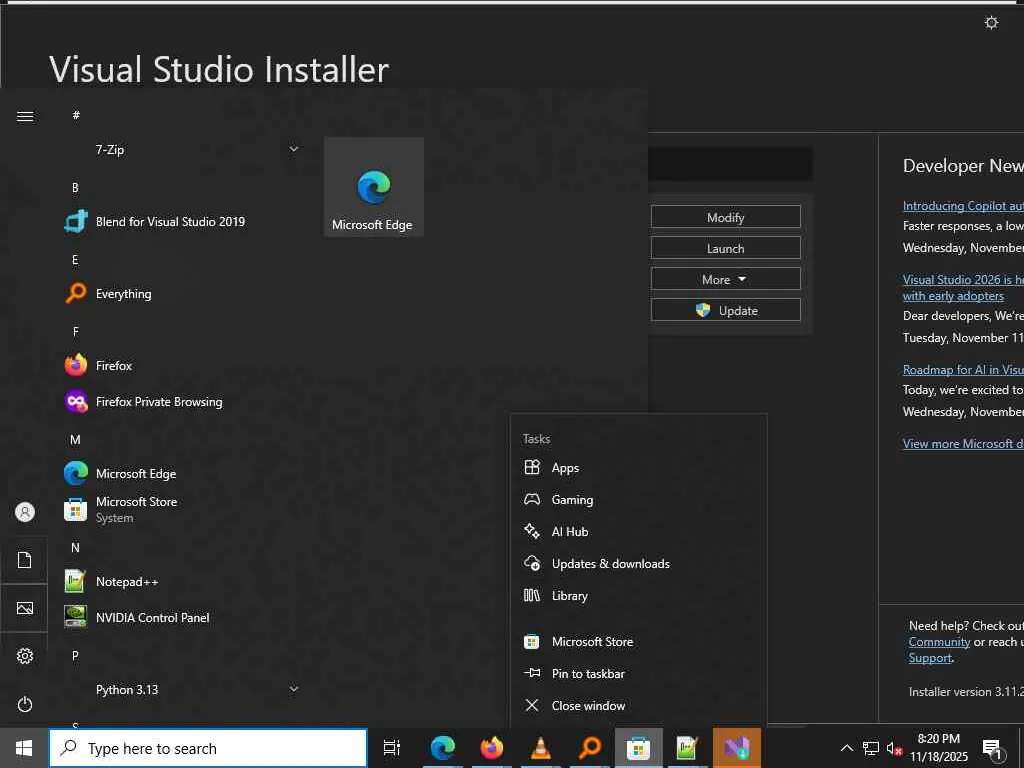Open Everything search from the taskbar
The image size is (1024, 768).
pos(590,748)
